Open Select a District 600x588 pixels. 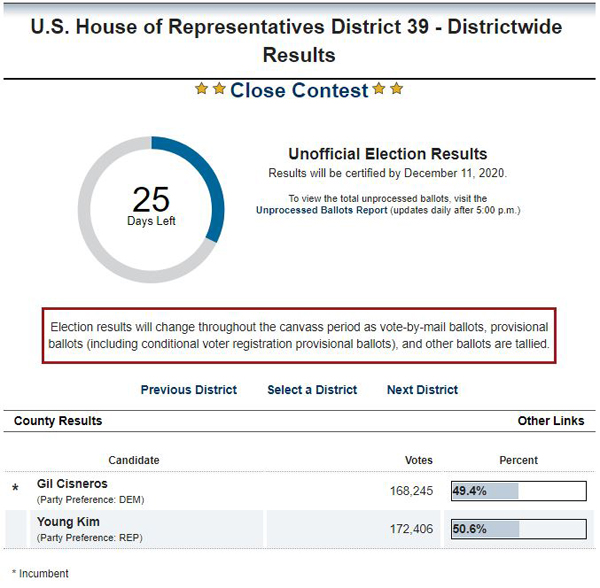[312, 389]
